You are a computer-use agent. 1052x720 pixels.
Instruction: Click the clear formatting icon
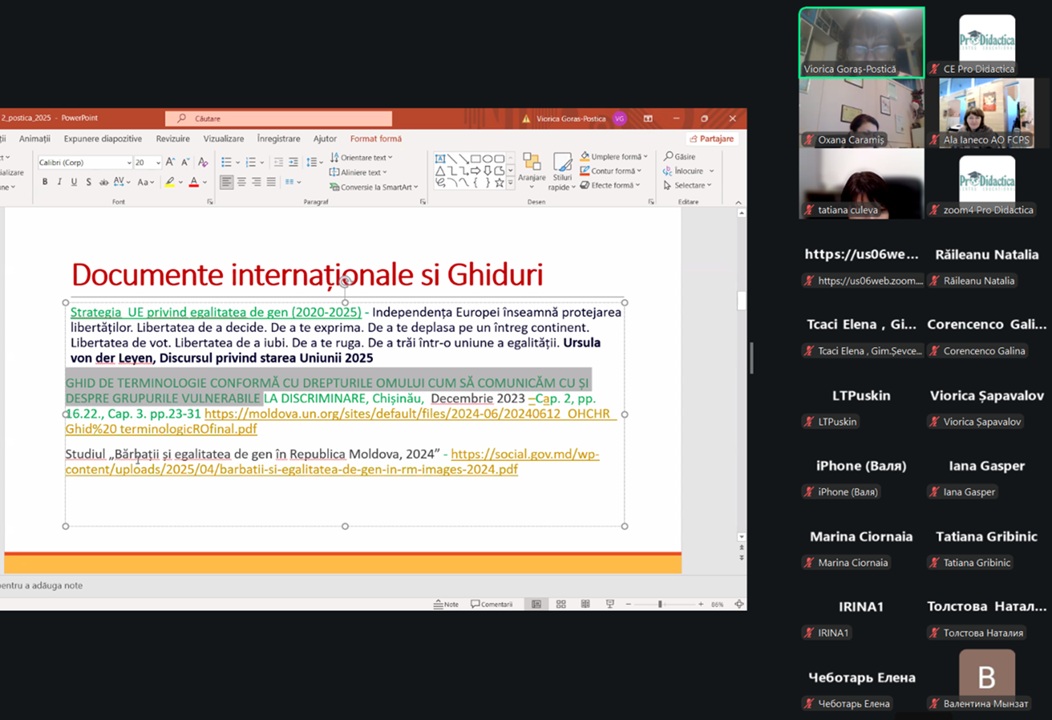tap(204, 162)
